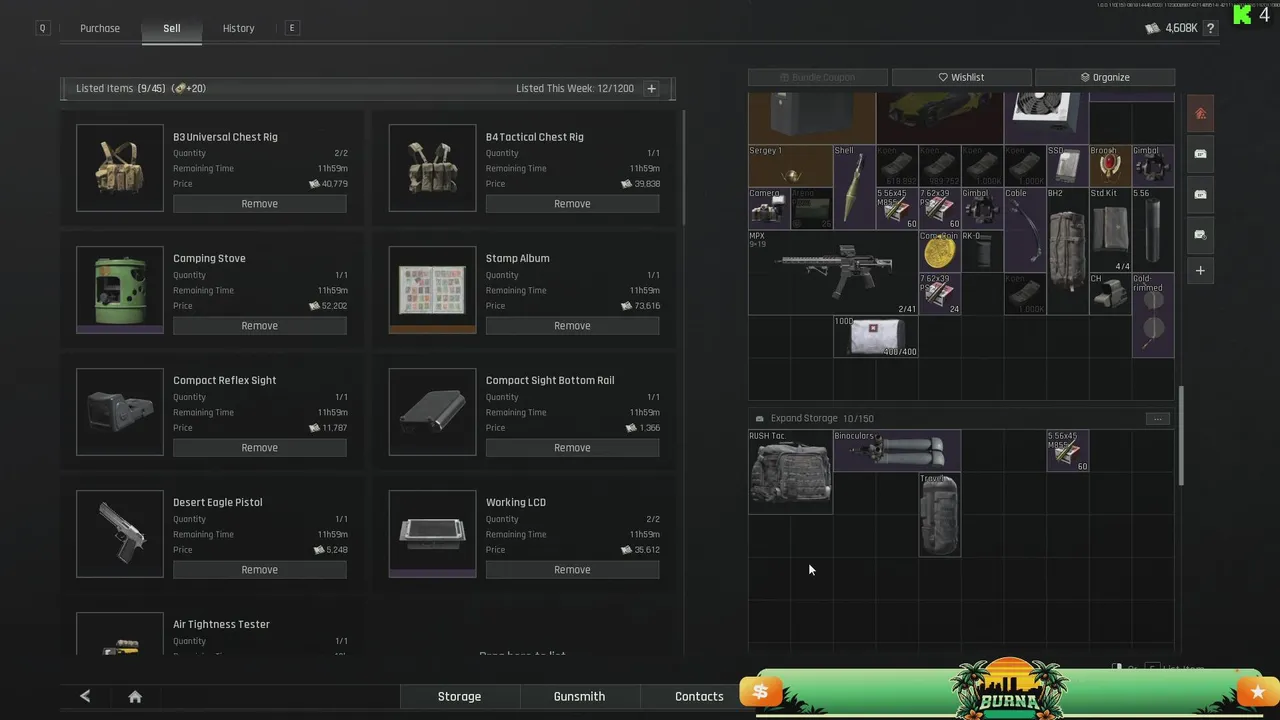Remove the Desert Eagle Pistol listing
1280x720 pixels.
260,570
